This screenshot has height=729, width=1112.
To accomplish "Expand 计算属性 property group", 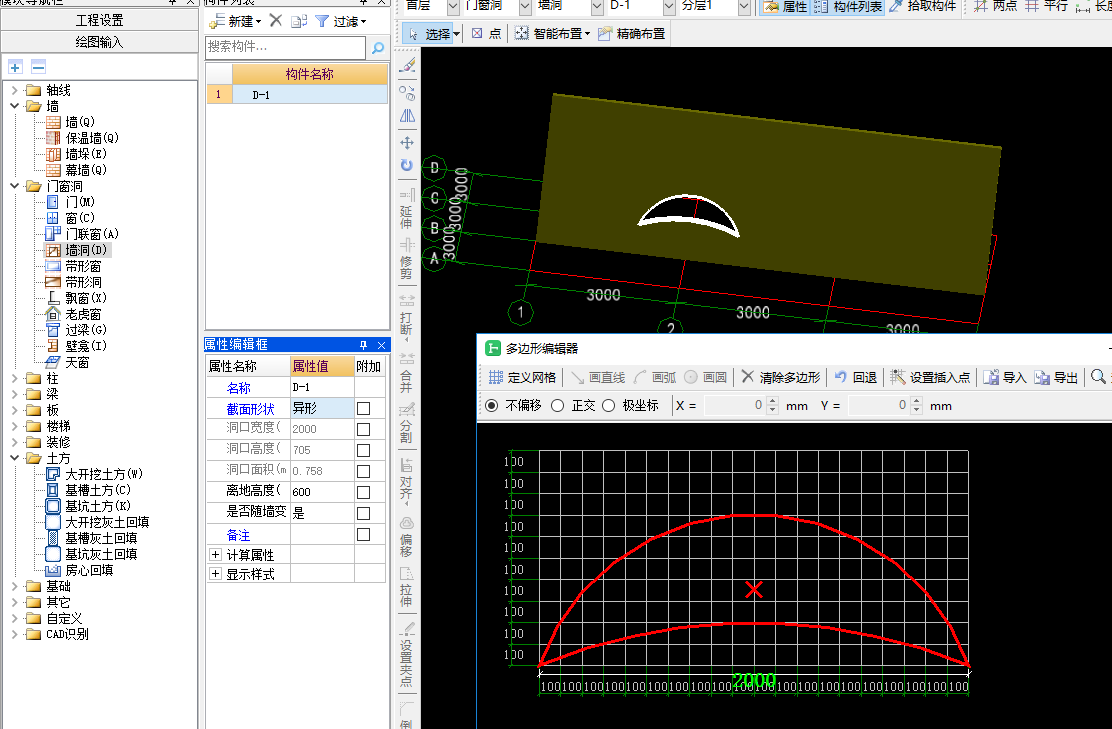I will [x=216, y=555].
